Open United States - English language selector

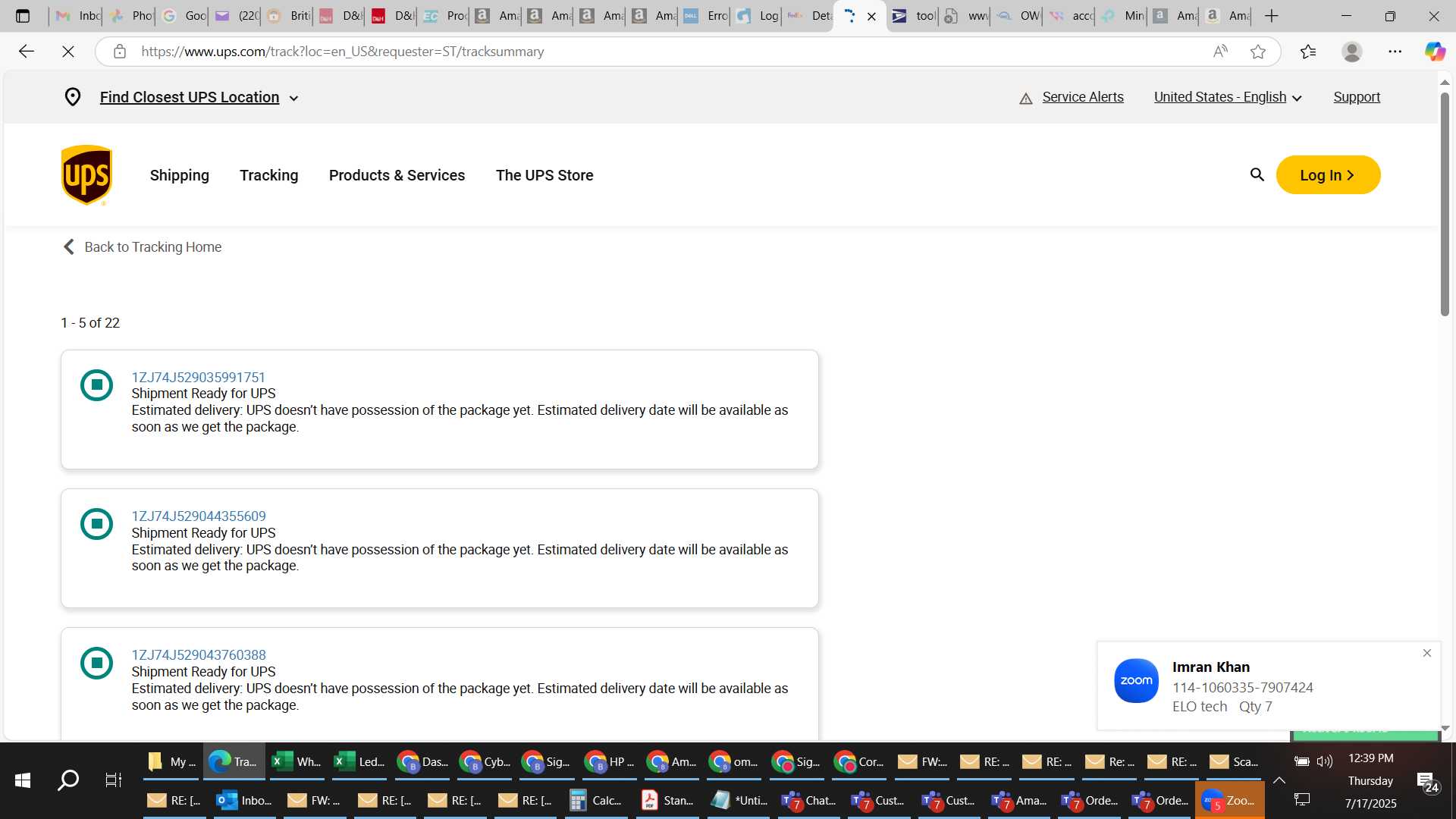point(1228,97)
